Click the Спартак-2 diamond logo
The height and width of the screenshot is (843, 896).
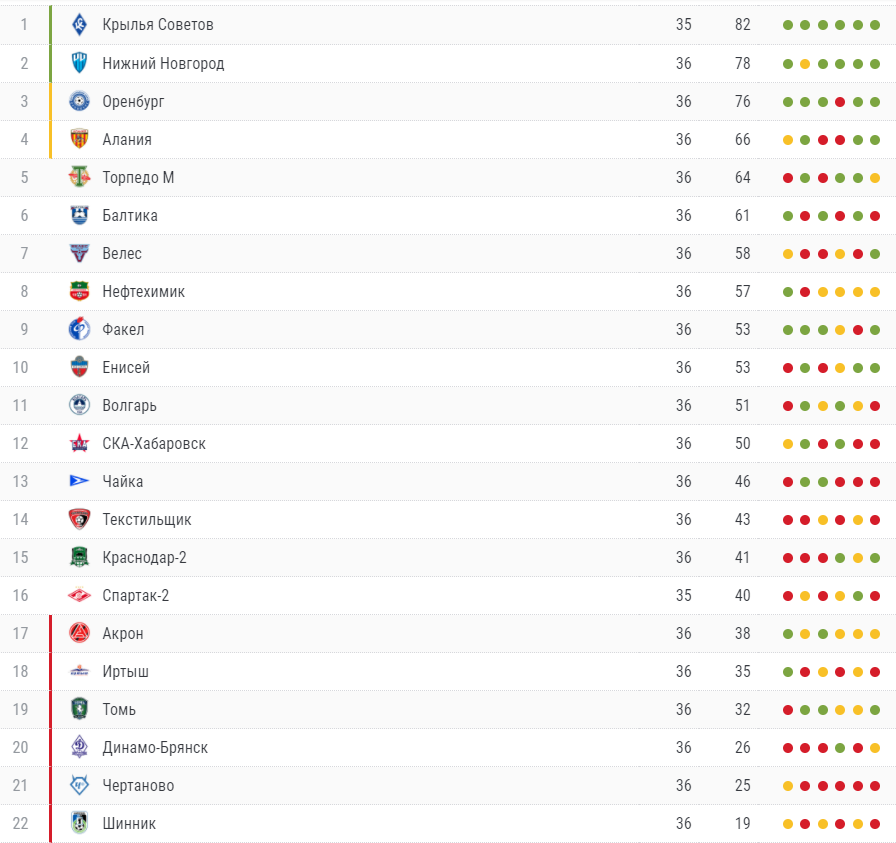pyautogui.click(x=79, y=595)
